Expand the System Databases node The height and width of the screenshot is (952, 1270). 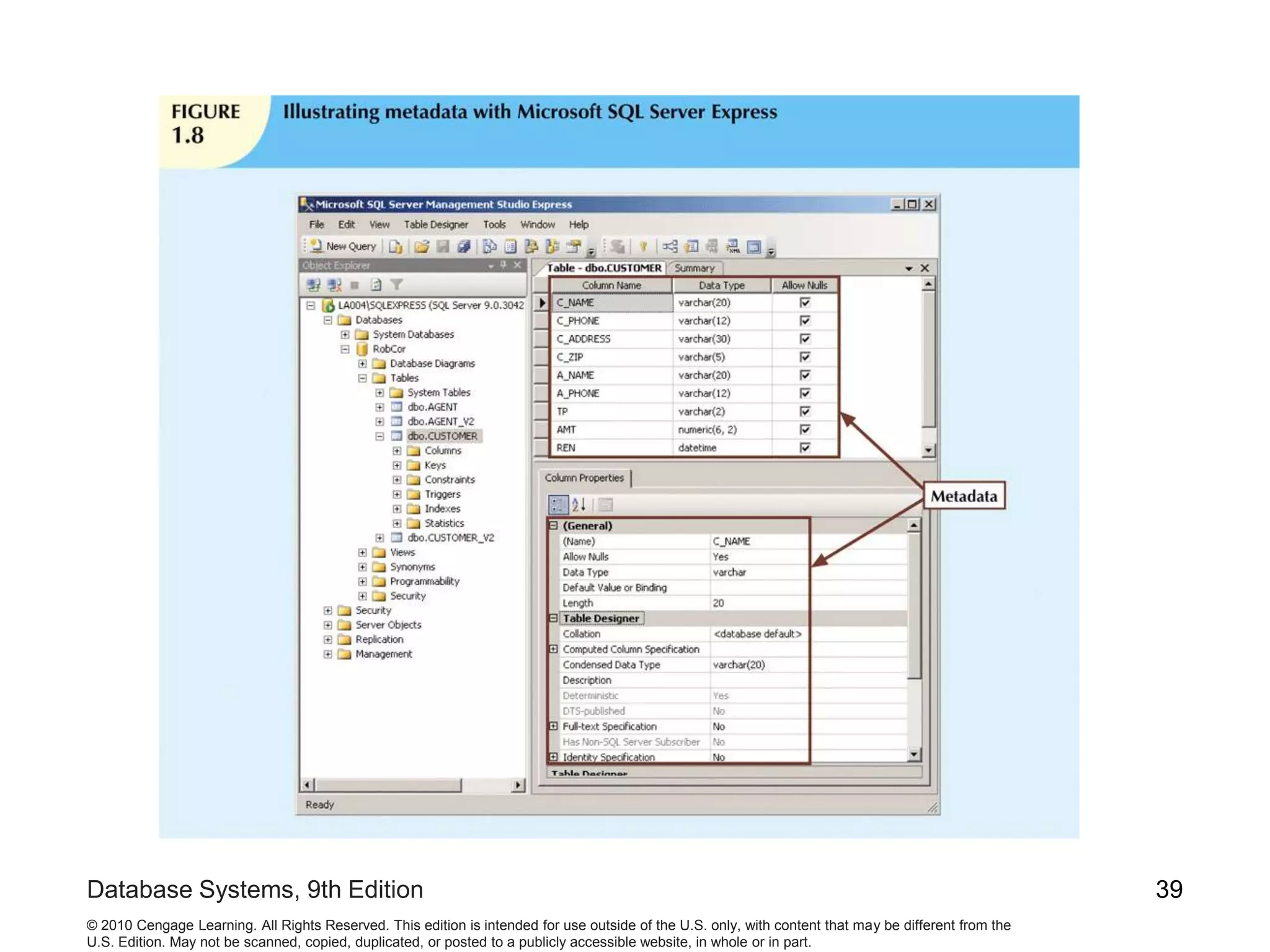tap(345, 335)
